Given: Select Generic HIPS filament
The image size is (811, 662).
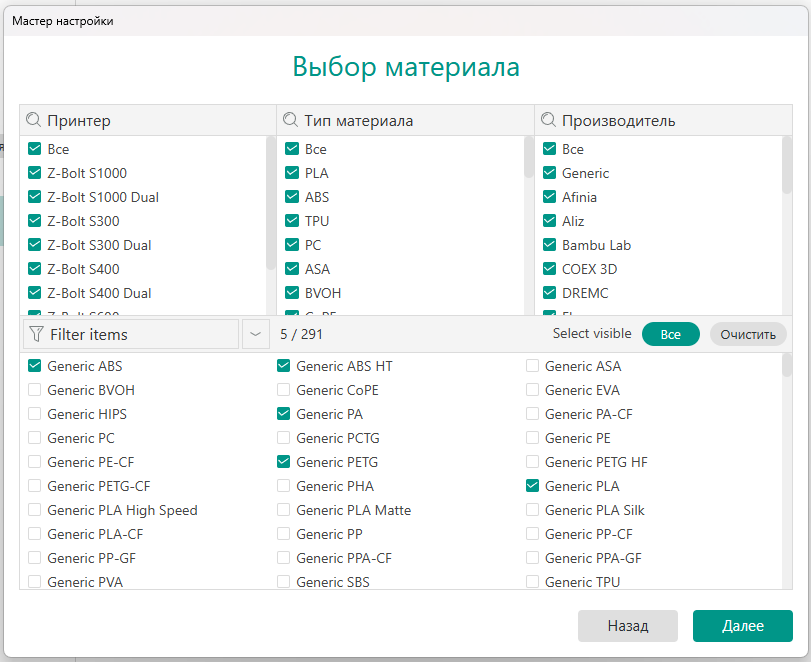Looking at the screenshot, I should click(x=34, y=414).
